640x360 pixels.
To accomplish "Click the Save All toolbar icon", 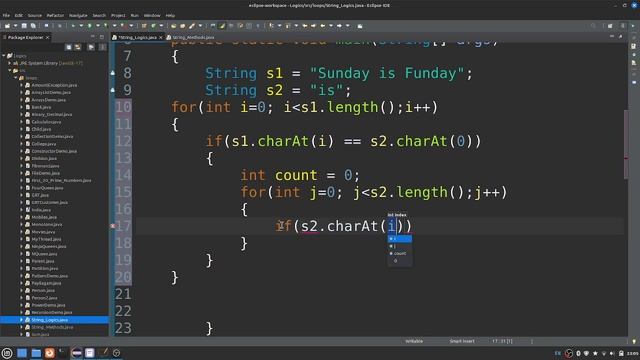I will coord(33,26).
